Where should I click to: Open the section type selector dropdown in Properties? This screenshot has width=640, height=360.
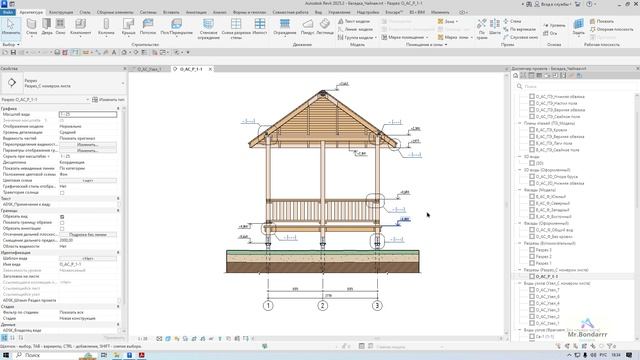(x=122, y=83)
